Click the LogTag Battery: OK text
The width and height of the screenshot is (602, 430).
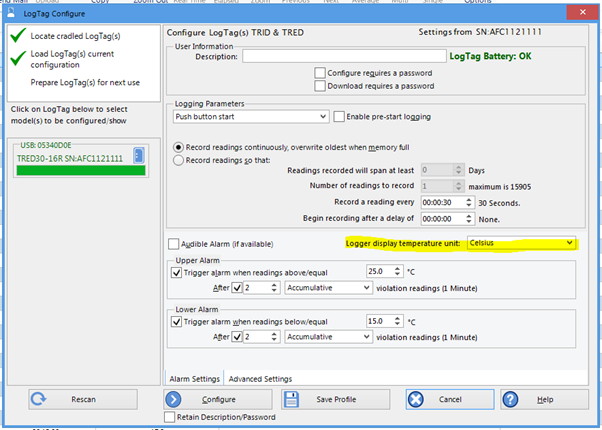coord(490,56)
